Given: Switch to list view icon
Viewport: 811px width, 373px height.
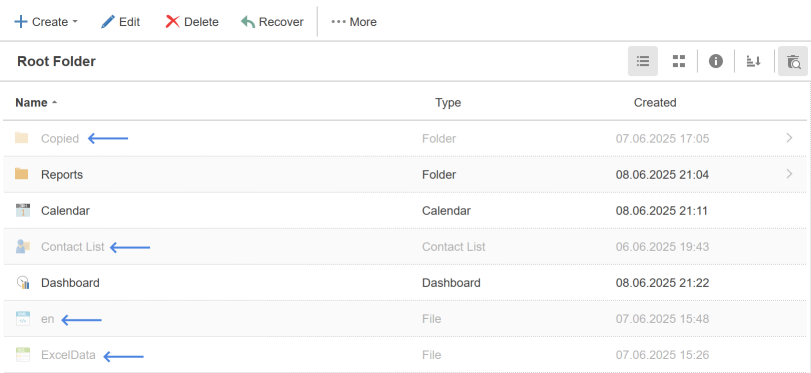Looking at the screenshot, I should tap(643, 61).
